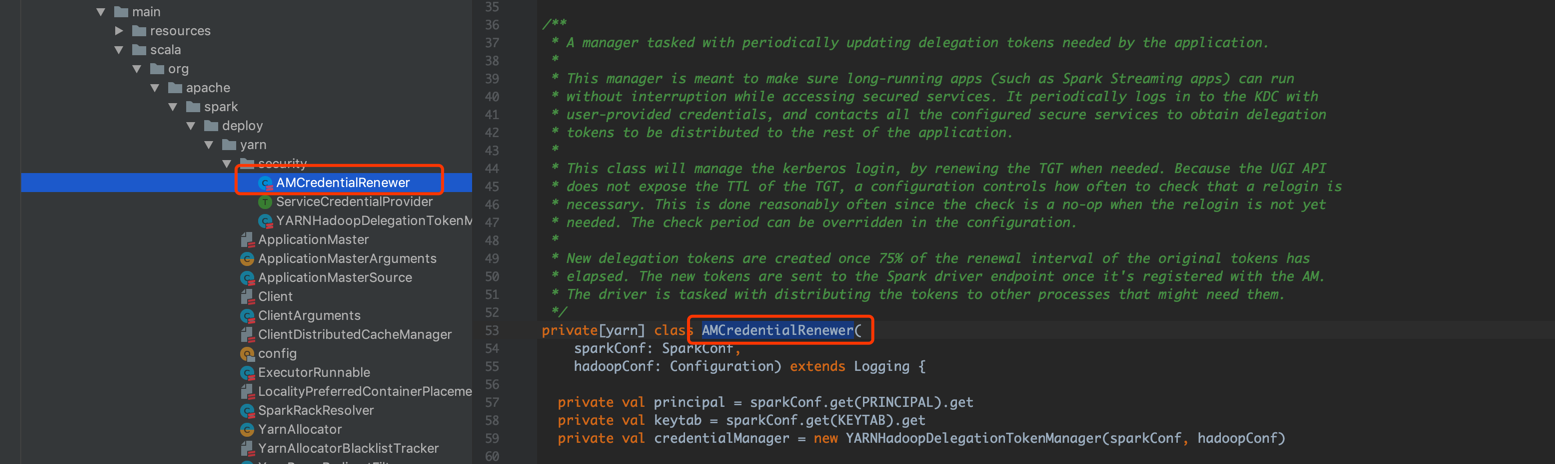Collapse the yarn package arrow
The width and height of the screenshot is (1555, 464).
pyautogui.click(x=209, y=145)
